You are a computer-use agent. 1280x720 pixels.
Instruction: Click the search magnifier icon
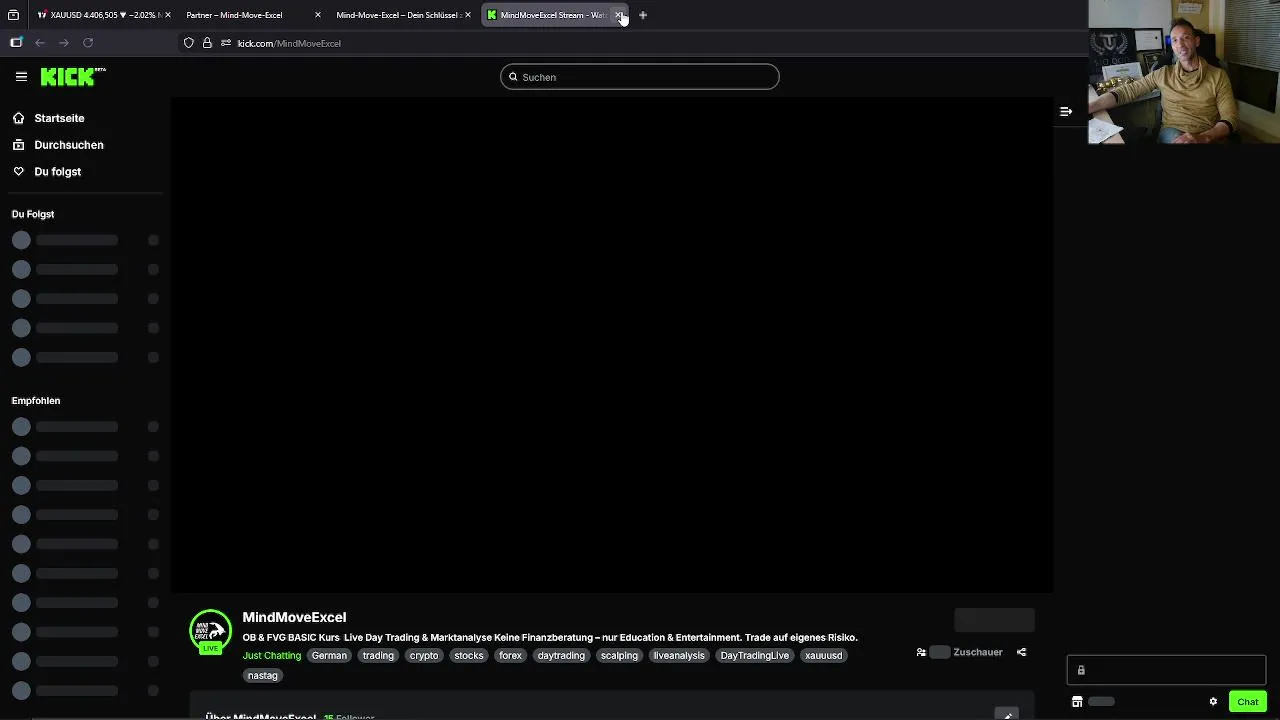click(x=513, y=77)
